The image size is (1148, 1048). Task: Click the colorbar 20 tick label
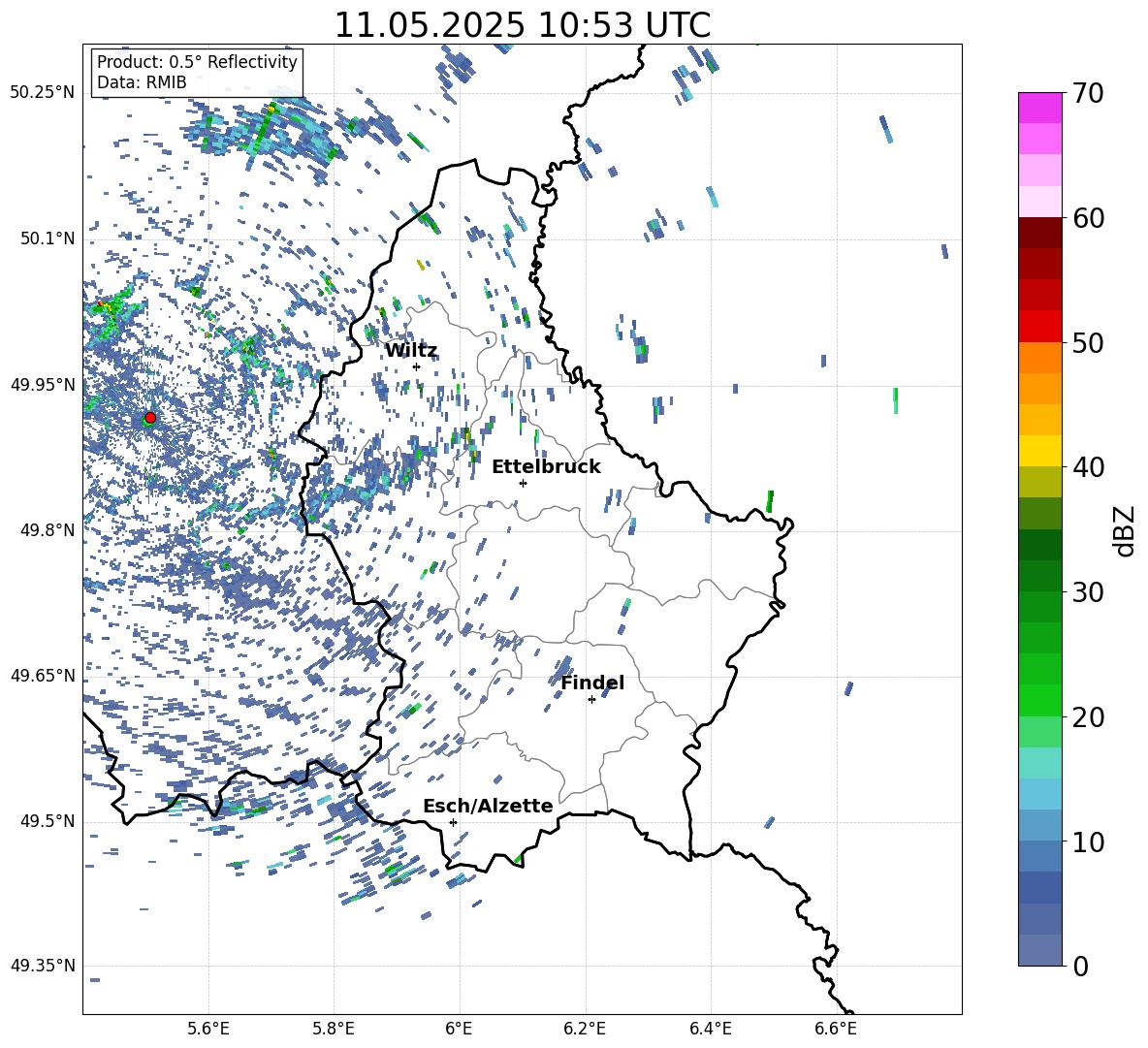[x=1088, y=716]
